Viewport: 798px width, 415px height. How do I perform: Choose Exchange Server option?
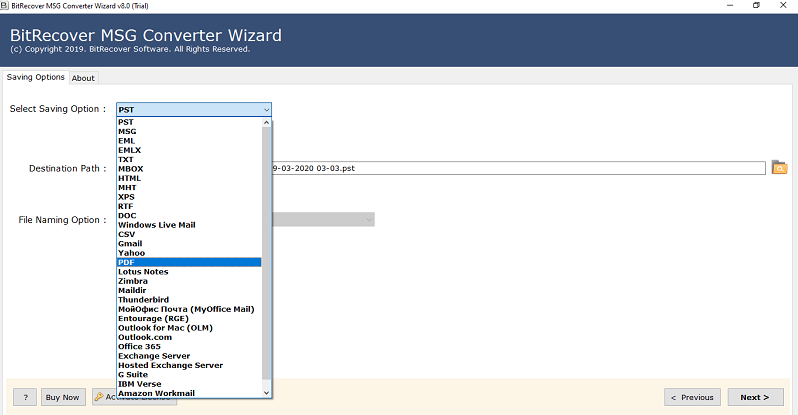coord(189,356)
